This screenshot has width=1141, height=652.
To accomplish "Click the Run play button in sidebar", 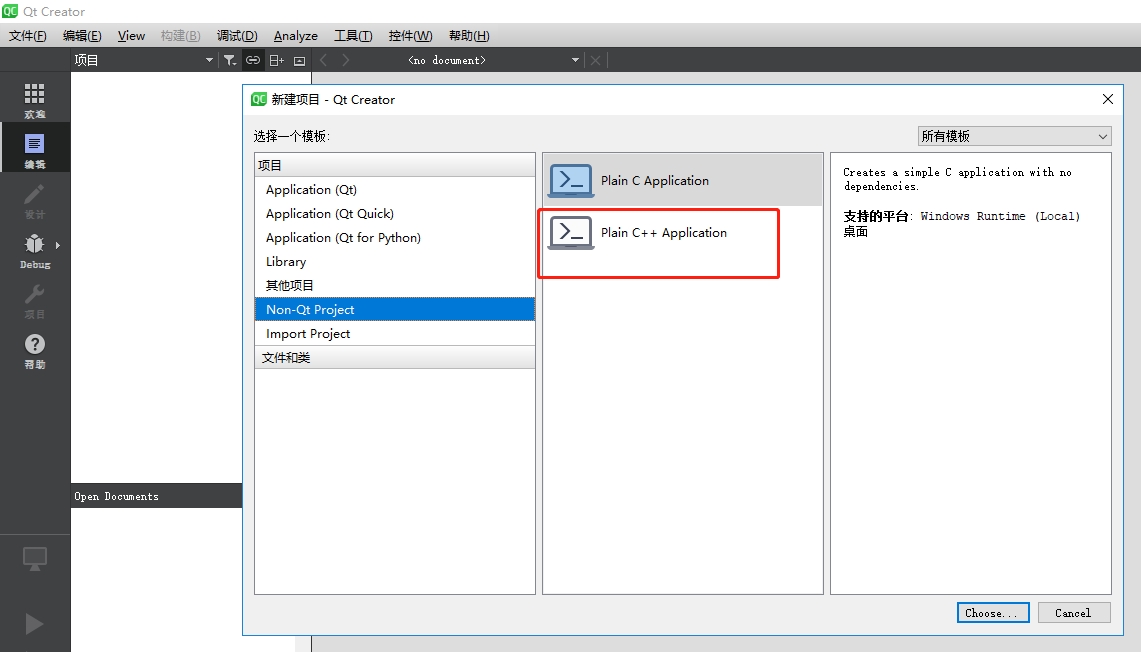I will 34,624.
